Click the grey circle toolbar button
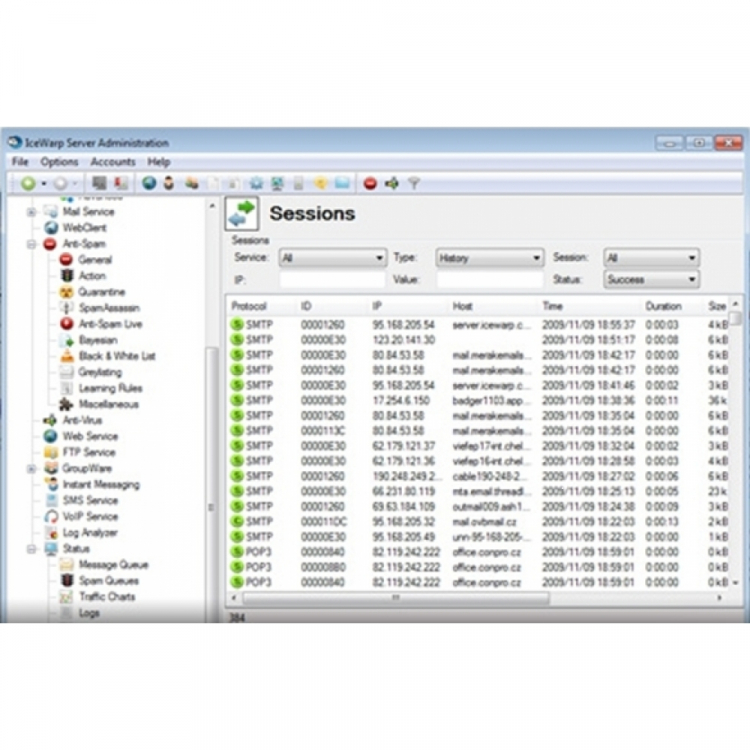The image size is (750, 750). [60, 183]
